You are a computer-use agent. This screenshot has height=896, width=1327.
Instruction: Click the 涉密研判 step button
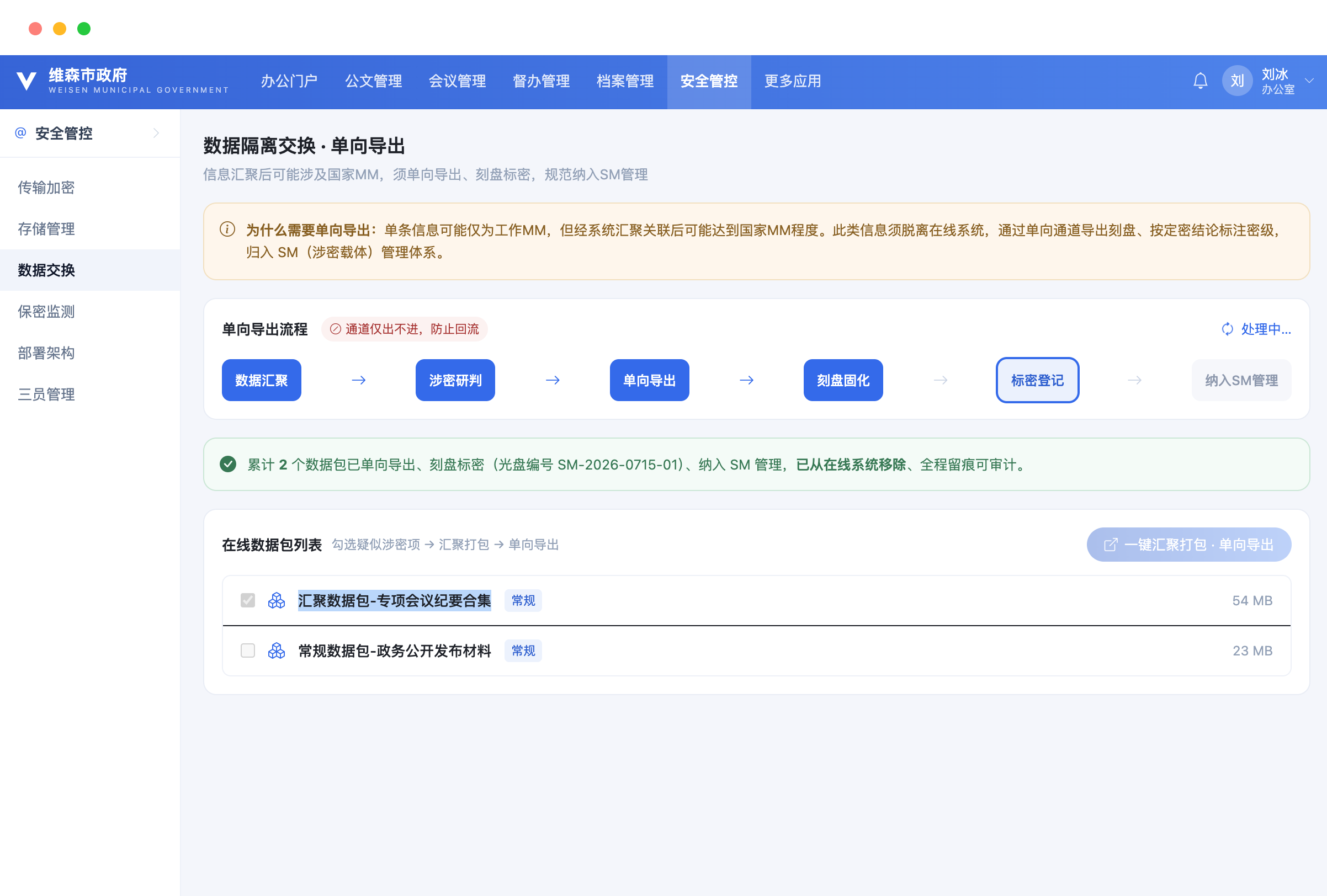point(455,380)
